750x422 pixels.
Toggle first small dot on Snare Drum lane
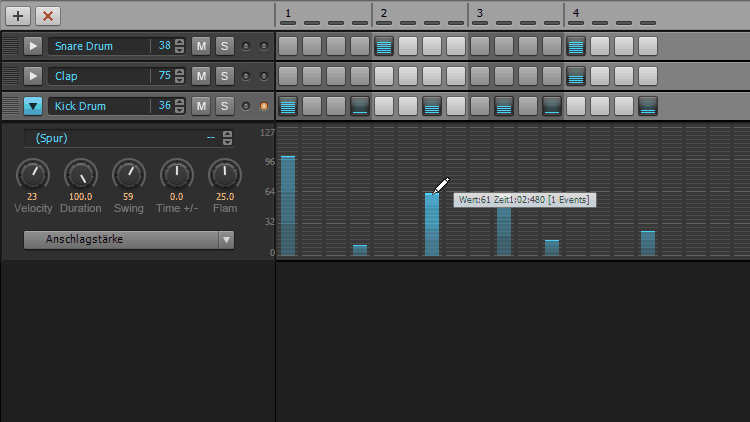pos(246,46)
